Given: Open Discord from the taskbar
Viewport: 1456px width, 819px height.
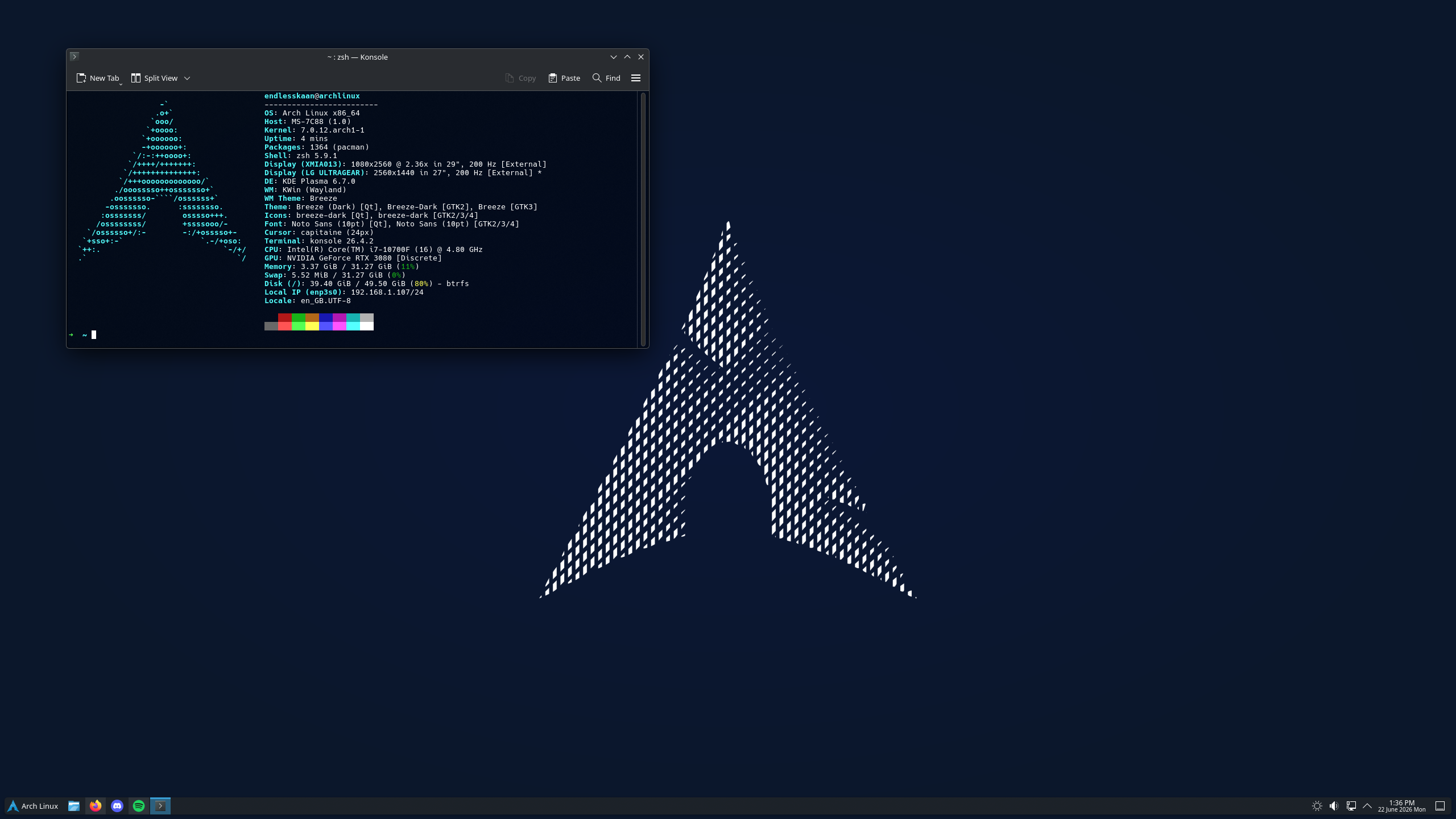Looking at the screenshot, I should pyautogui.click(x=117, y=806).
